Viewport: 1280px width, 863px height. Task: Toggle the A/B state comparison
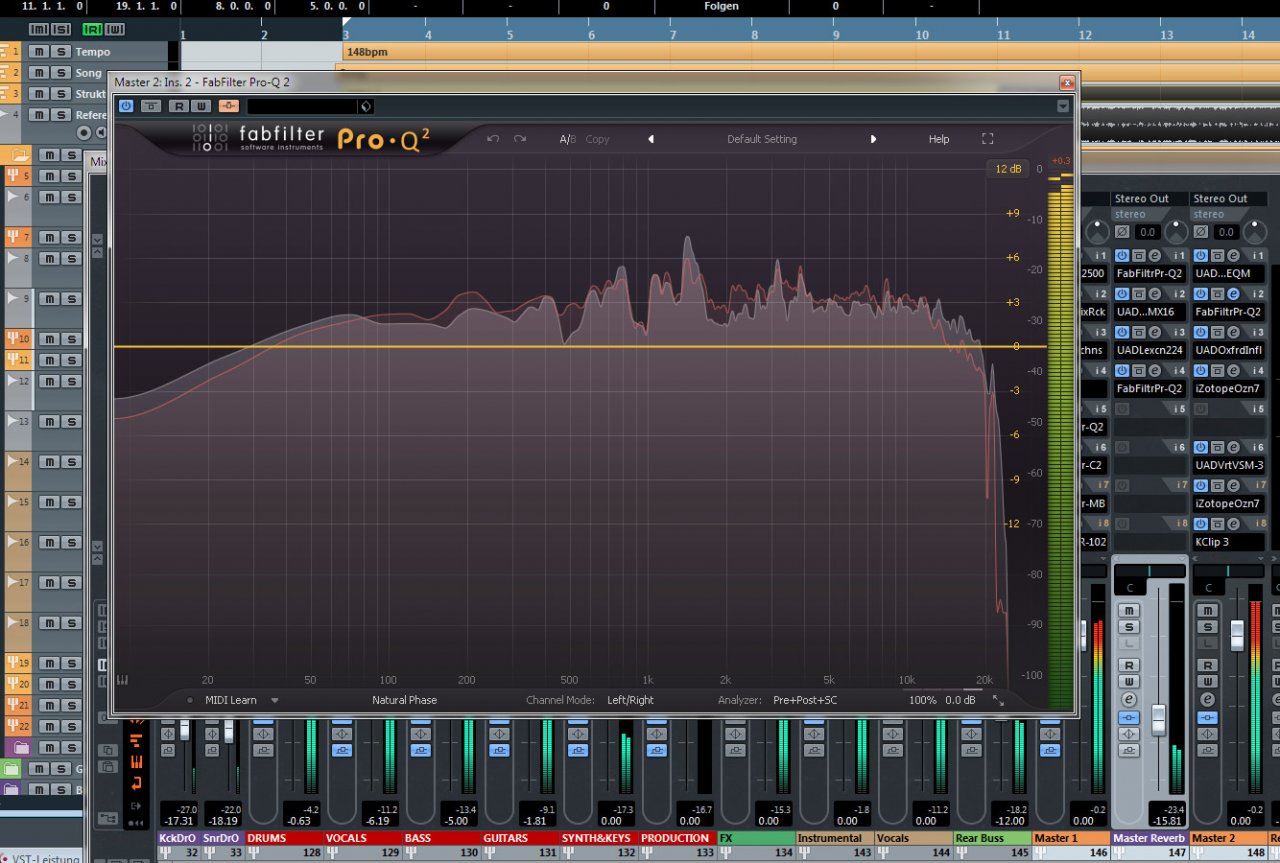coord(567,139)
